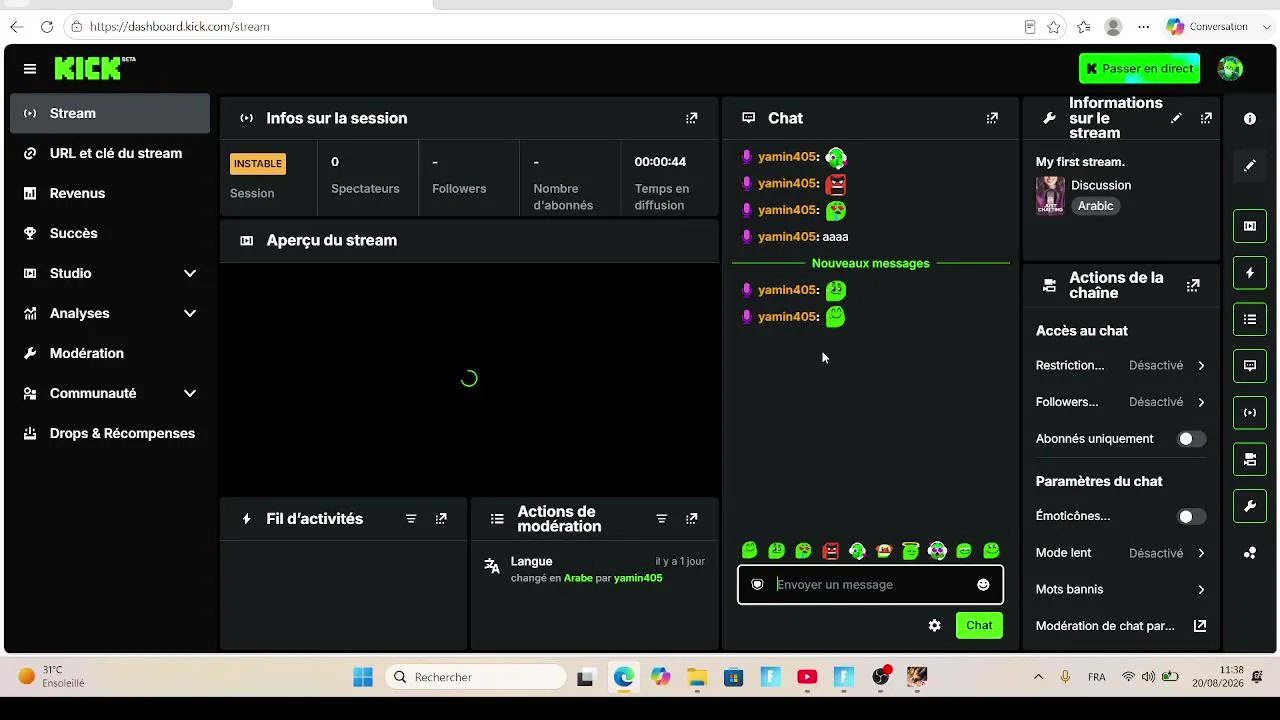
Task: Edit the stream information with the pencil icon
Action: (1176, 118)
